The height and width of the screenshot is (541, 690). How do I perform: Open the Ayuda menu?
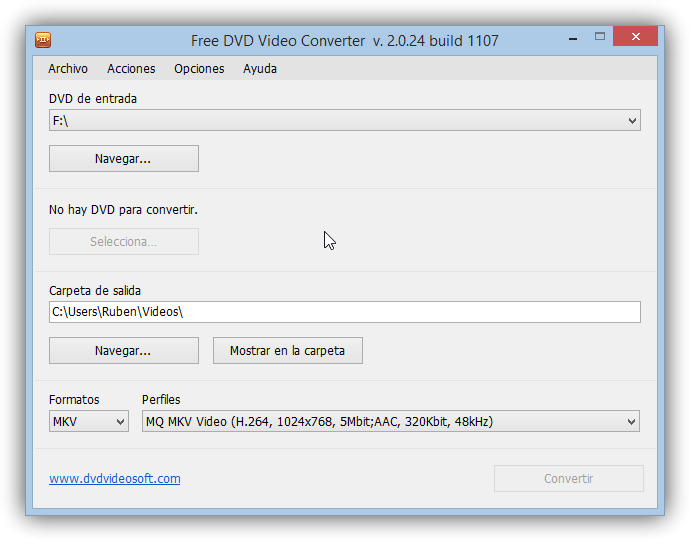[260, 69]
